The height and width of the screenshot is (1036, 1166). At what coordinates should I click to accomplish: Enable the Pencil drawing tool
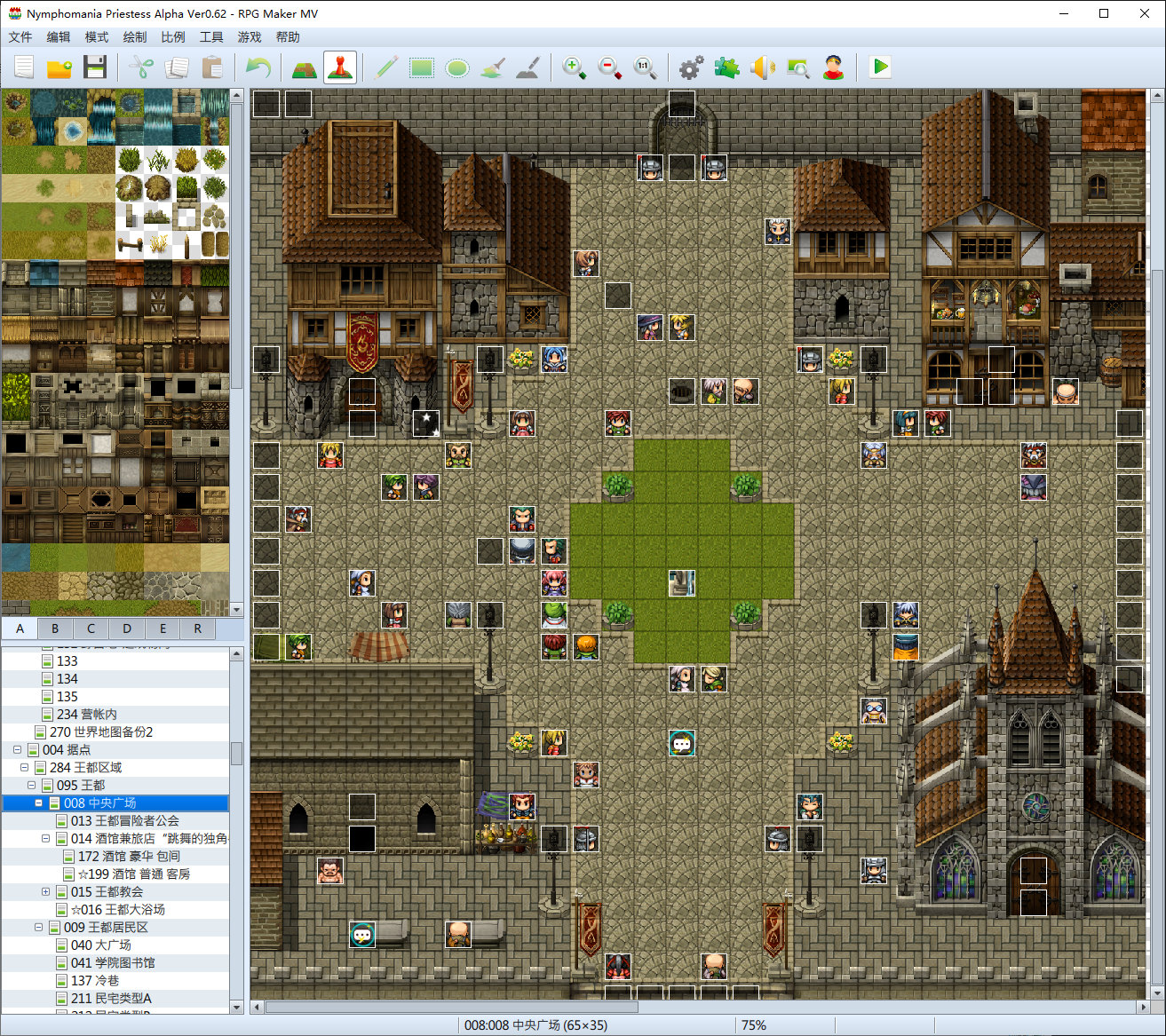(x=385, y=67)
